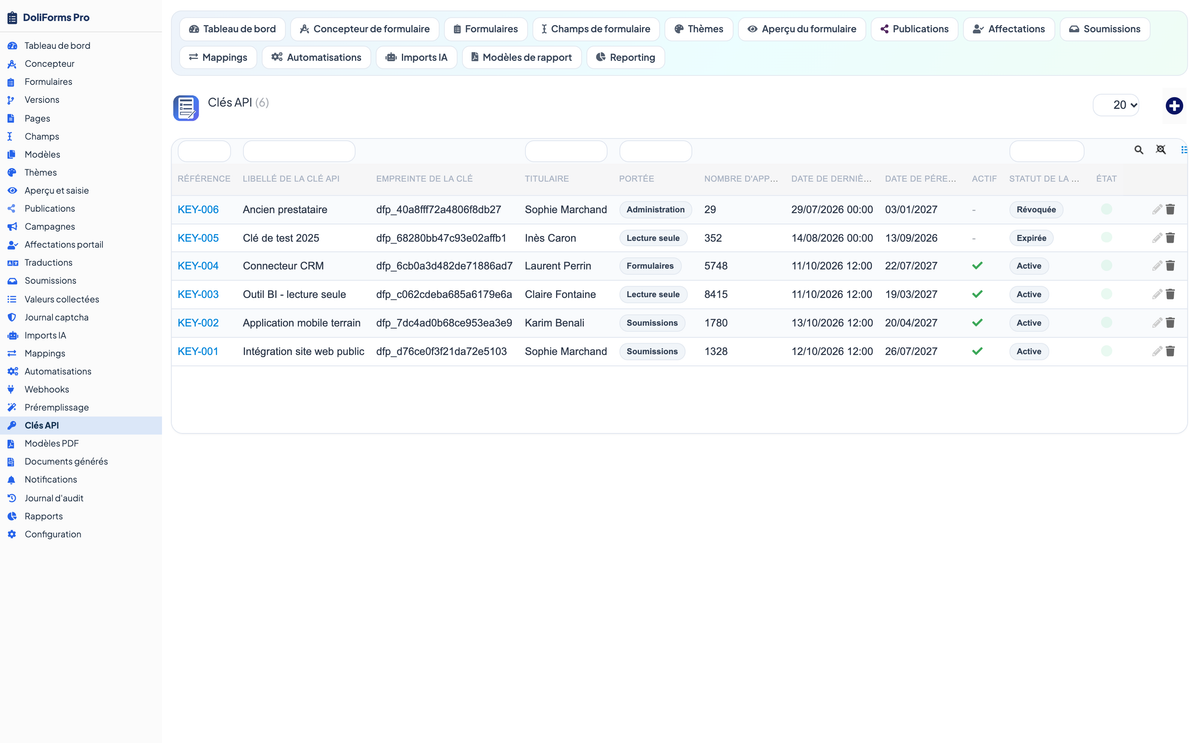Toggle the état indicator for KEY-001
Screen dimensions: 1200x743
1106,351
